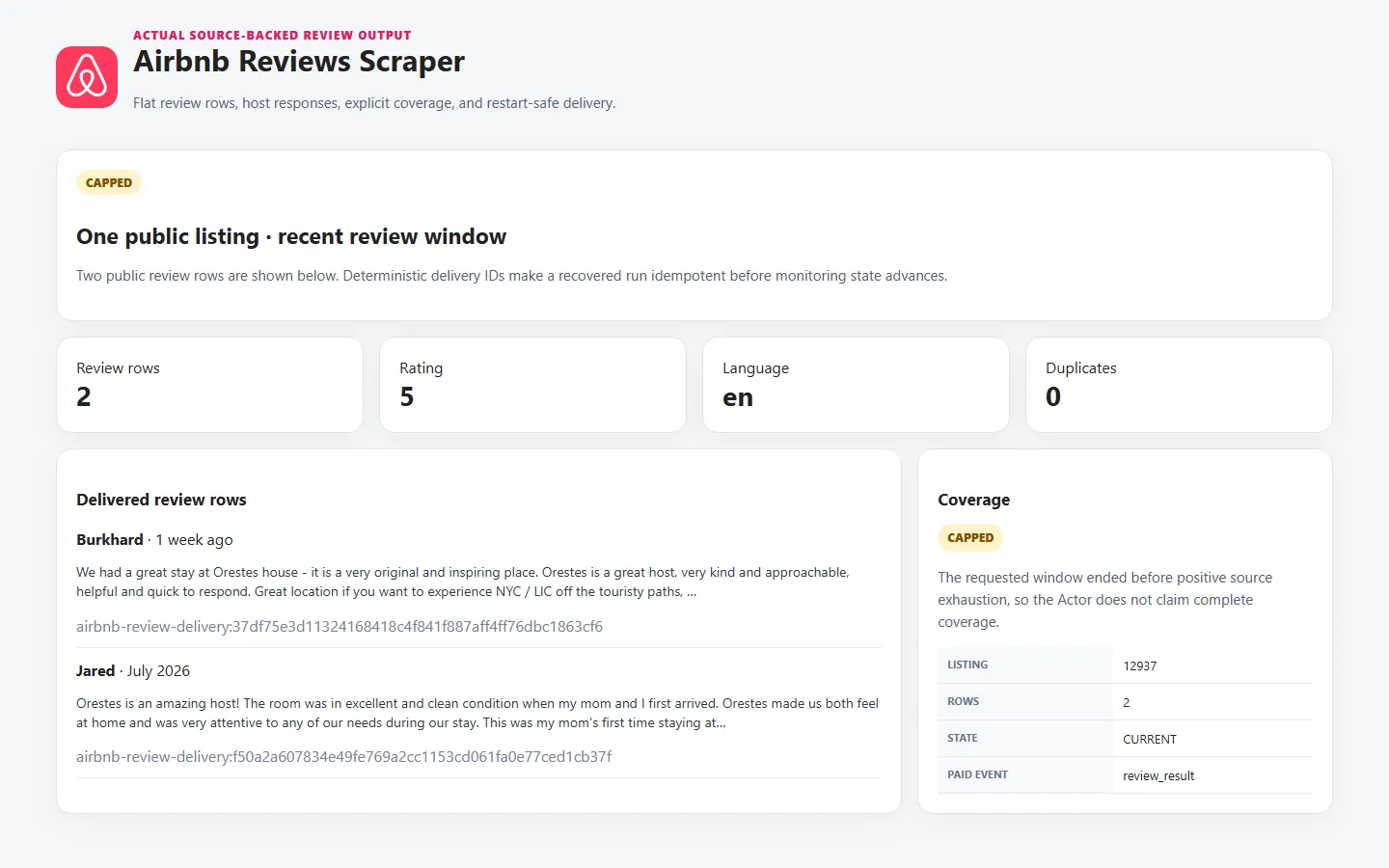Click the CAPPED badge under Coverage
Image resolution: width=1389 pixels, height=868 pixels.
click(x=970, y=537)
